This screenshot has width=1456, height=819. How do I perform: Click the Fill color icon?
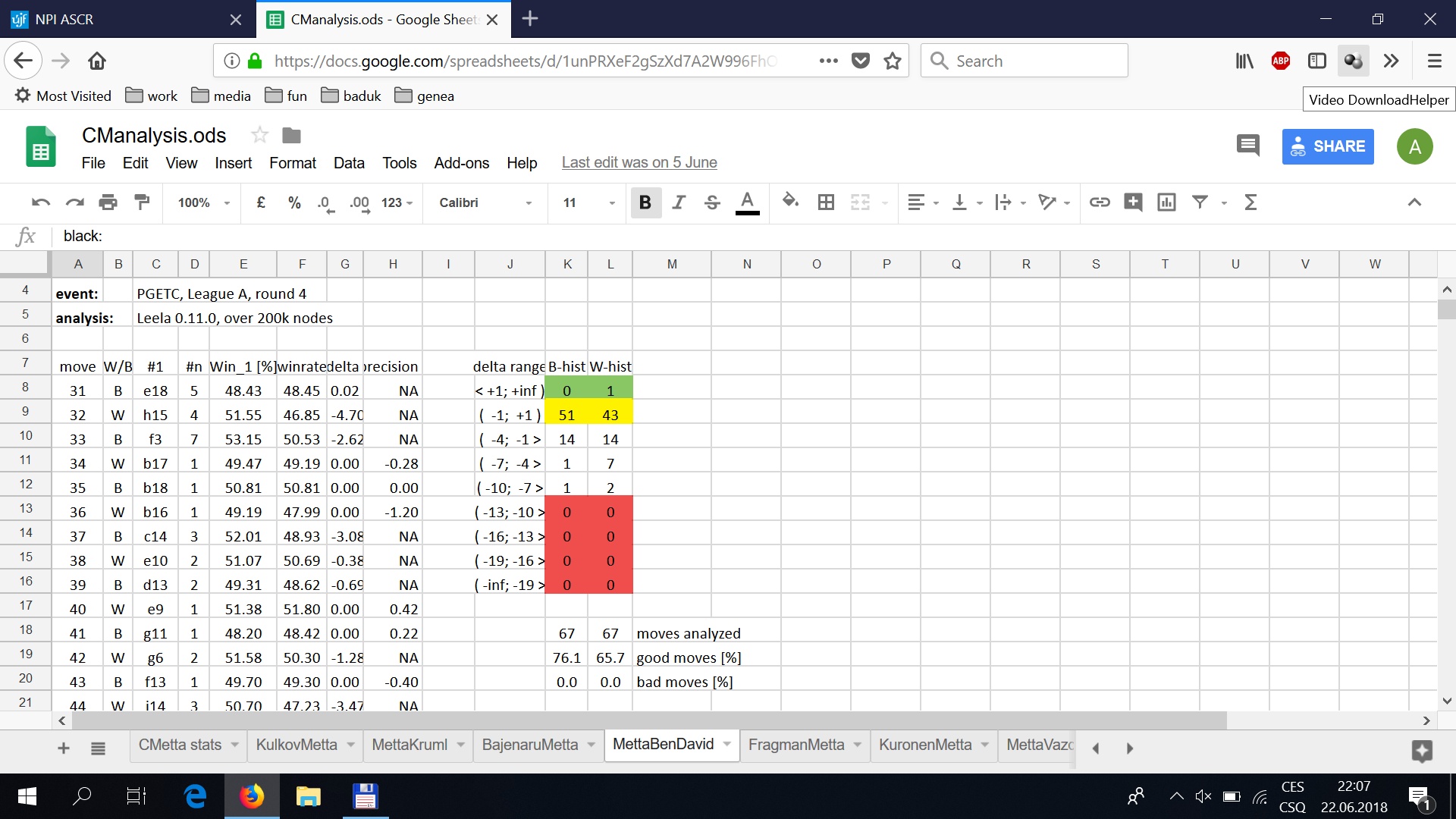click(x=791, y=202)
